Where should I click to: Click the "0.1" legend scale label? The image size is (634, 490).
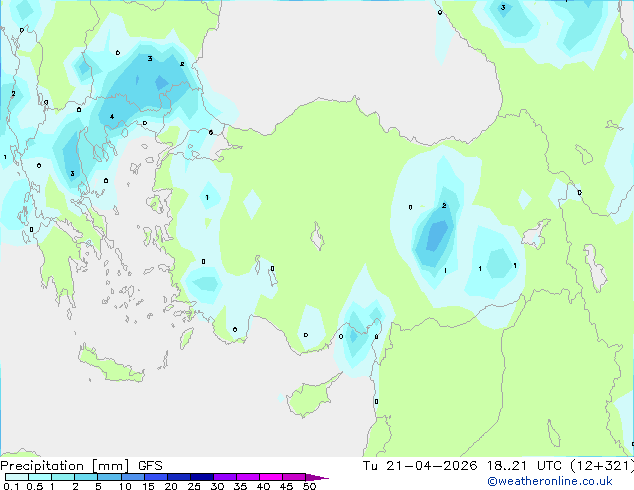pyautogui.click(x=11, y=486)
